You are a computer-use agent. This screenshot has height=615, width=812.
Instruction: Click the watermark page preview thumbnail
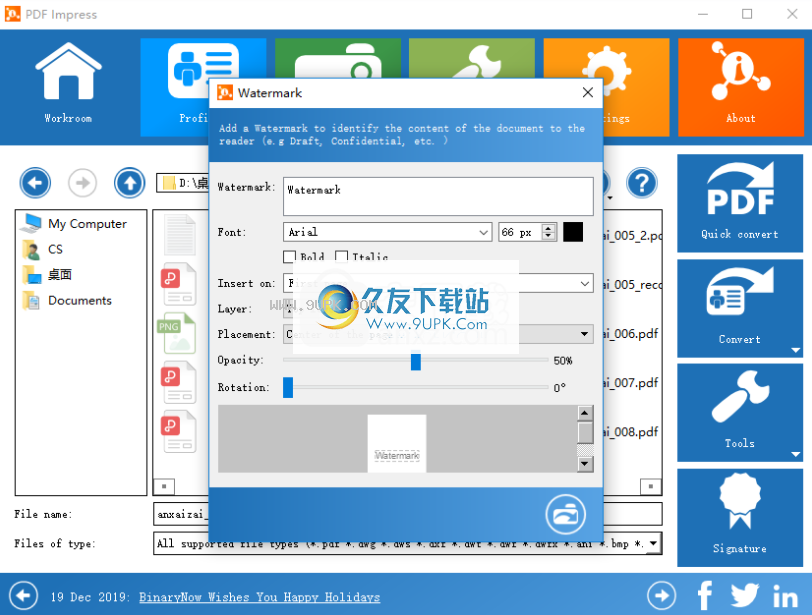point(397,443)
